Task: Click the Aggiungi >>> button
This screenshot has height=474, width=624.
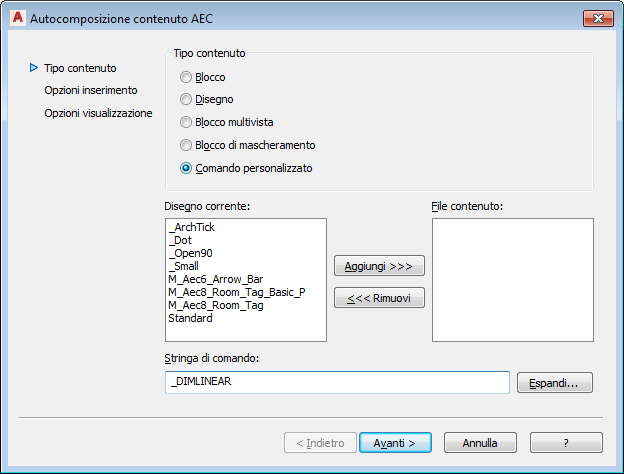Action: click(379, 265)
